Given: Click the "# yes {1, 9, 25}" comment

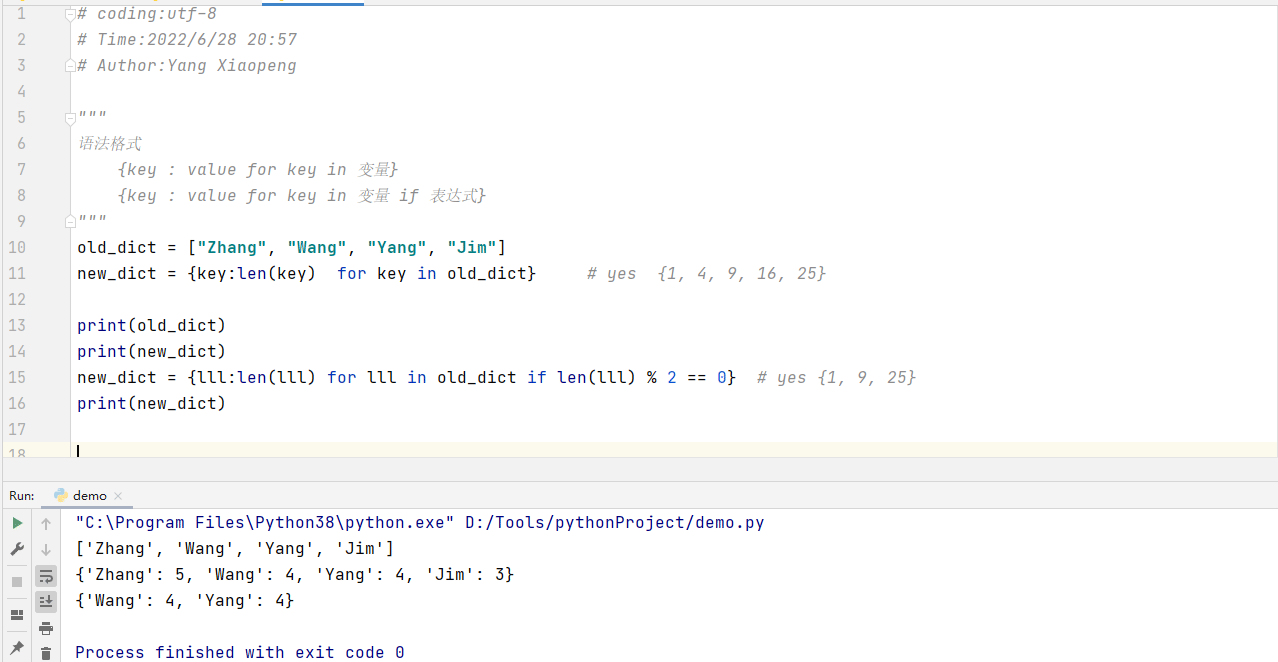Looking at the screenshot, I should pos(837,378).
